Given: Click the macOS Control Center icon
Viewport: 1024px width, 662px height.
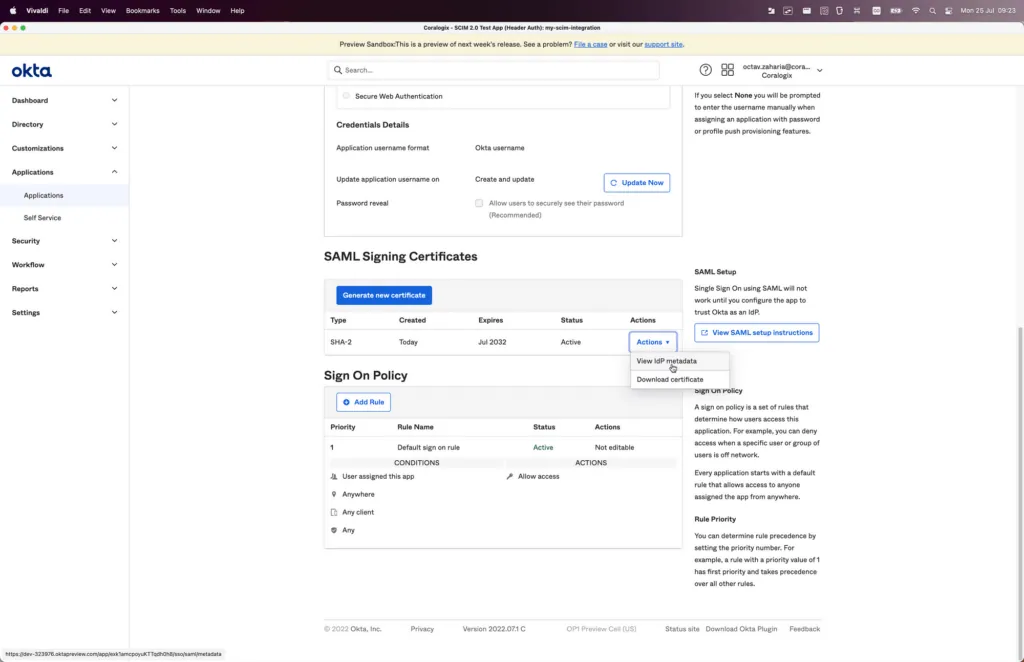Looking at the screenshot, I should point(948,10).
